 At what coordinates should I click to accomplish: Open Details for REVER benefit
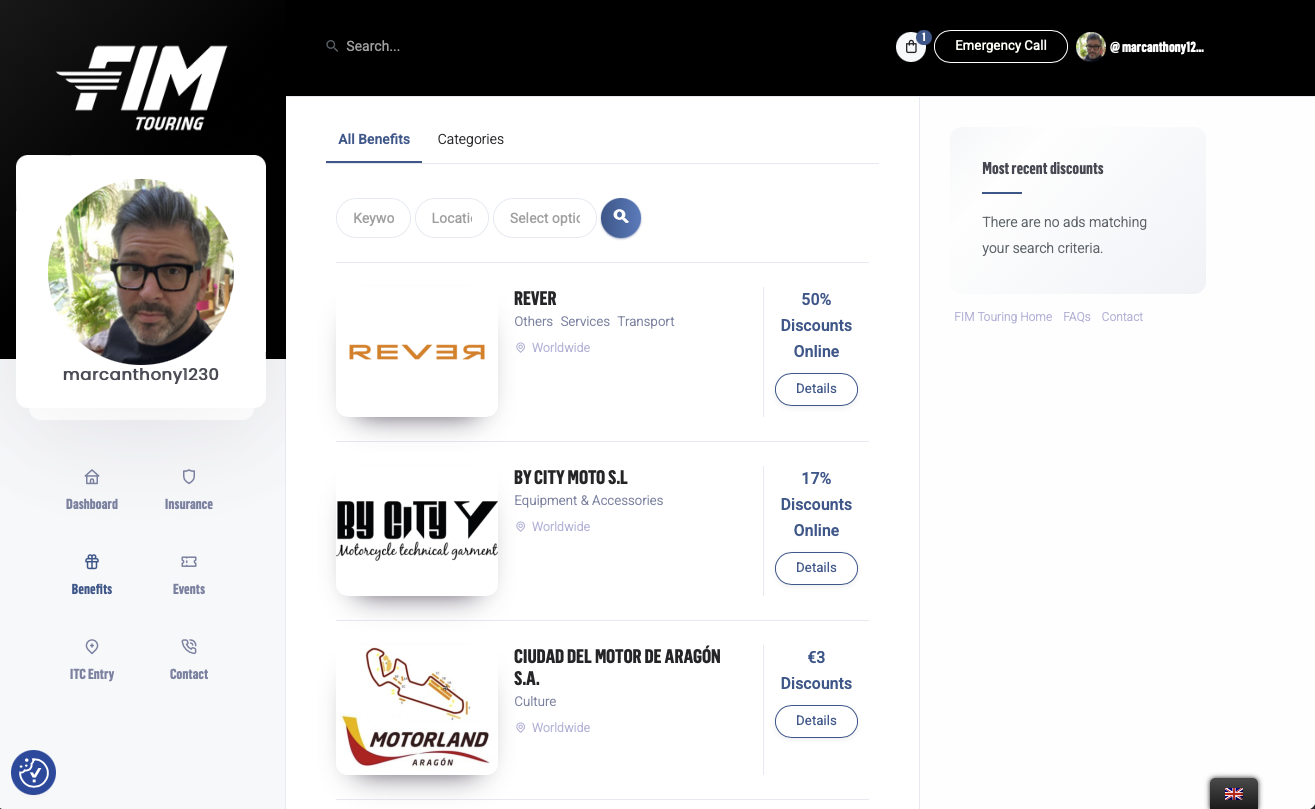(x=816, y=389)
